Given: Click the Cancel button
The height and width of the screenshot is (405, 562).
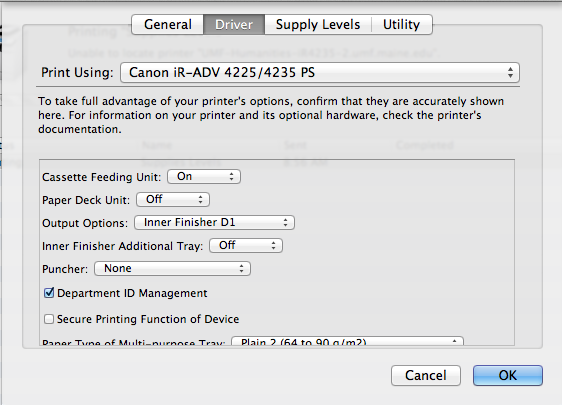Looking at the screenshot, I should pos(426,376).
